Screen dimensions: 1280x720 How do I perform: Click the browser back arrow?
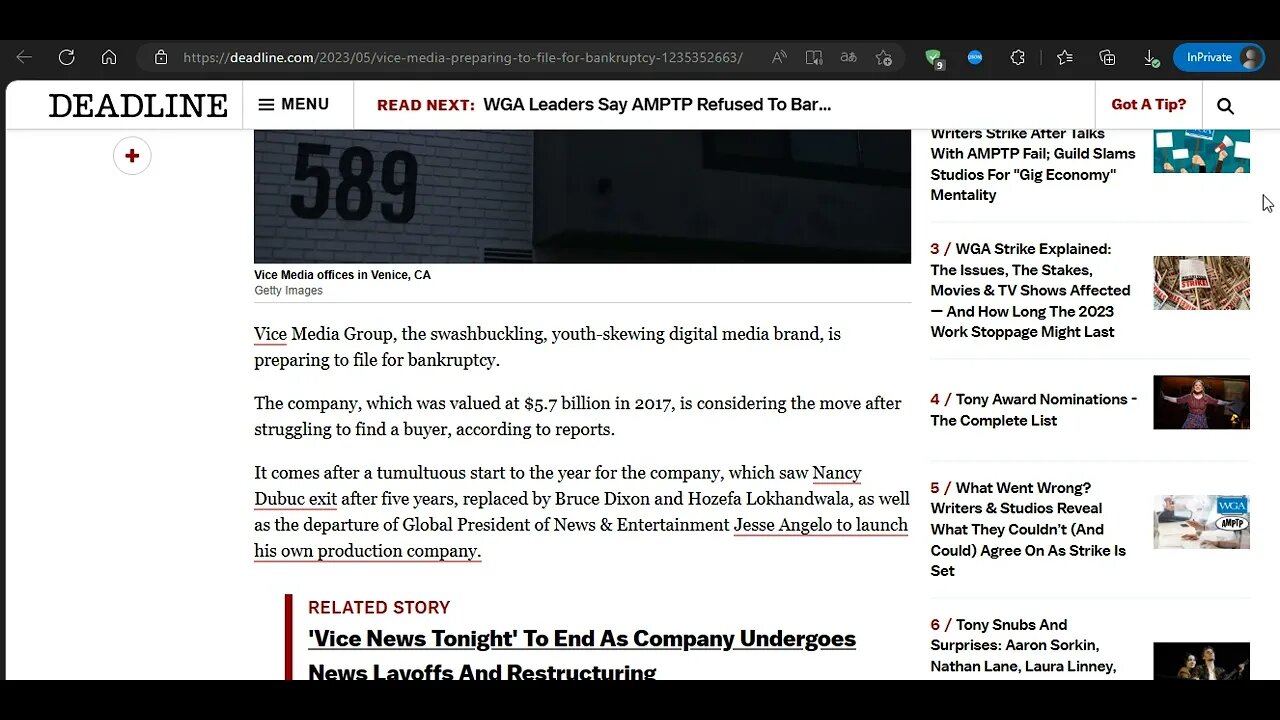click(x=24, y=57)
